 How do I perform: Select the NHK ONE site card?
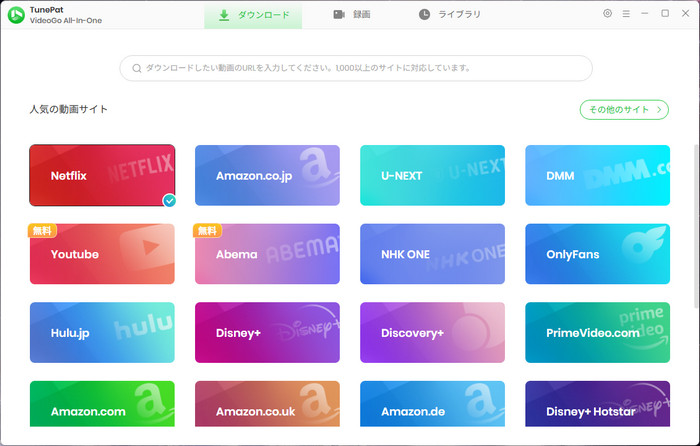433,254
